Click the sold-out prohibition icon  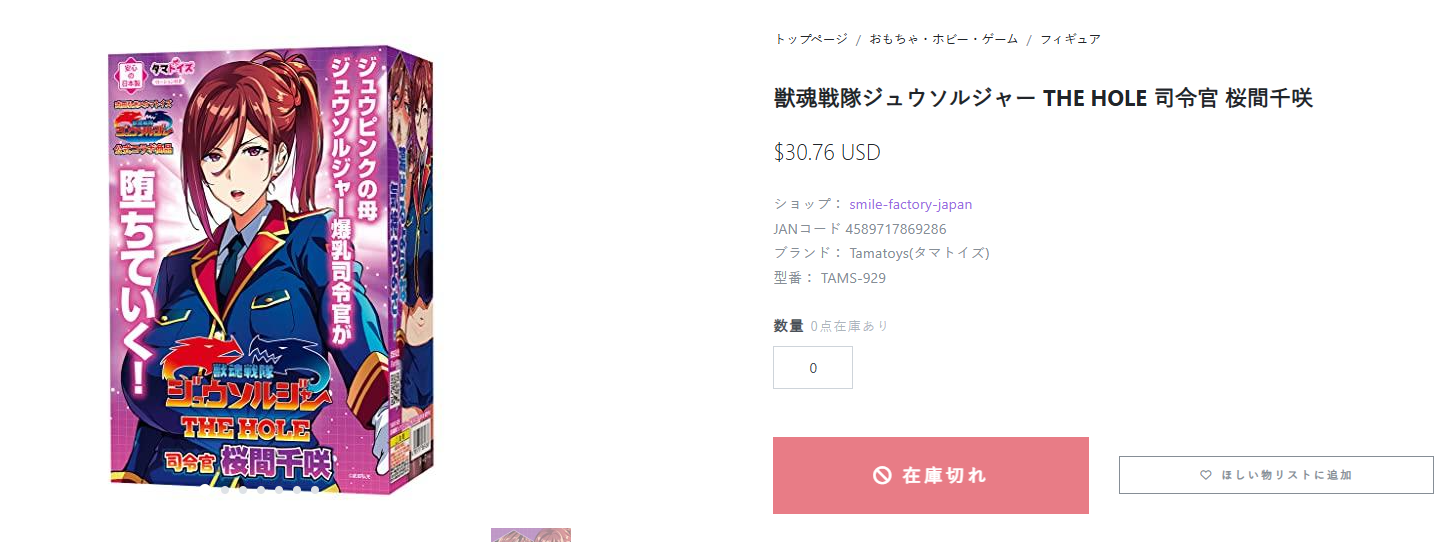click(882, 476)
